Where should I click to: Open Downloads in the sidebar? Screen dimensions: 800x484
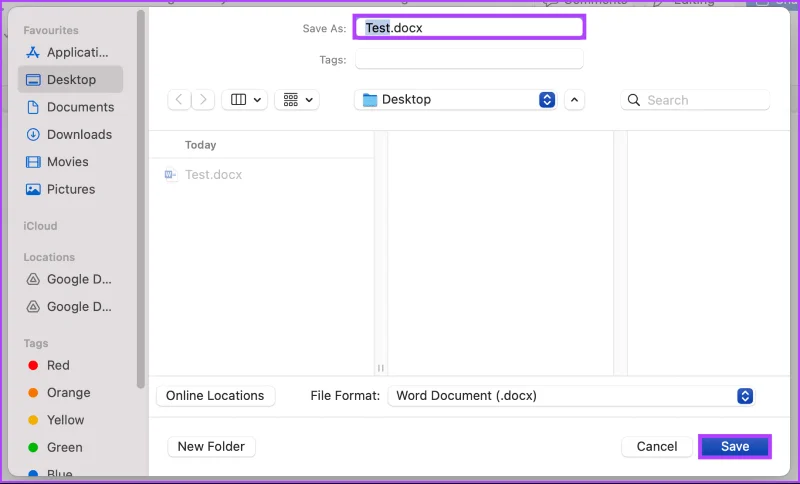coord(70,135)
